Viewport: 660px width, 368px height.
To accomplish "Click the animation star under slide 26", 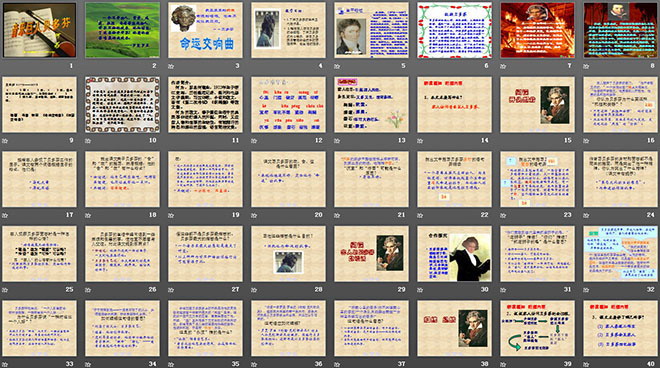I will tap(88, 290).
